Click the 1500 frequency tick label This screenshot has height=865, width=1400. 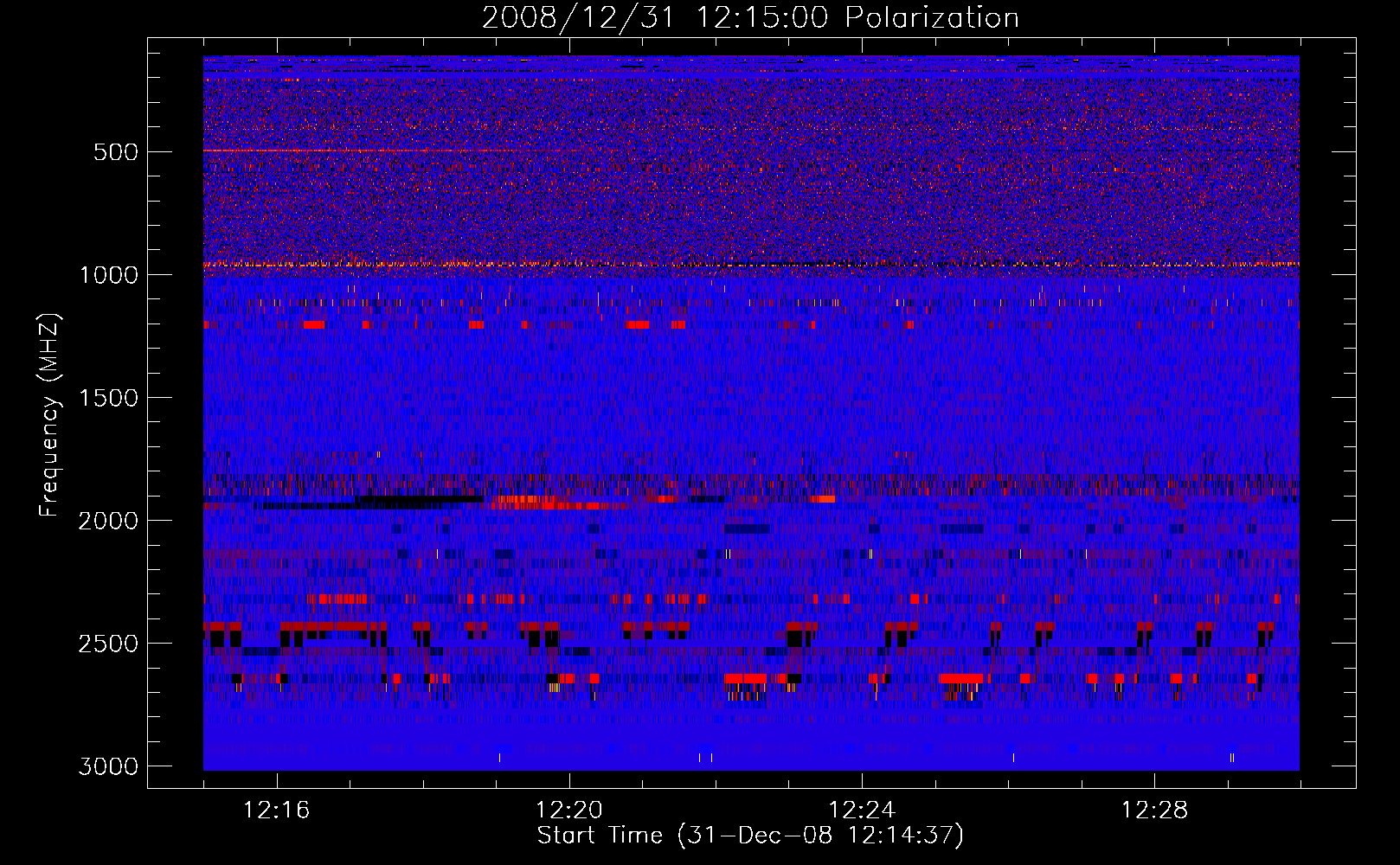click(x=108, y=398)
